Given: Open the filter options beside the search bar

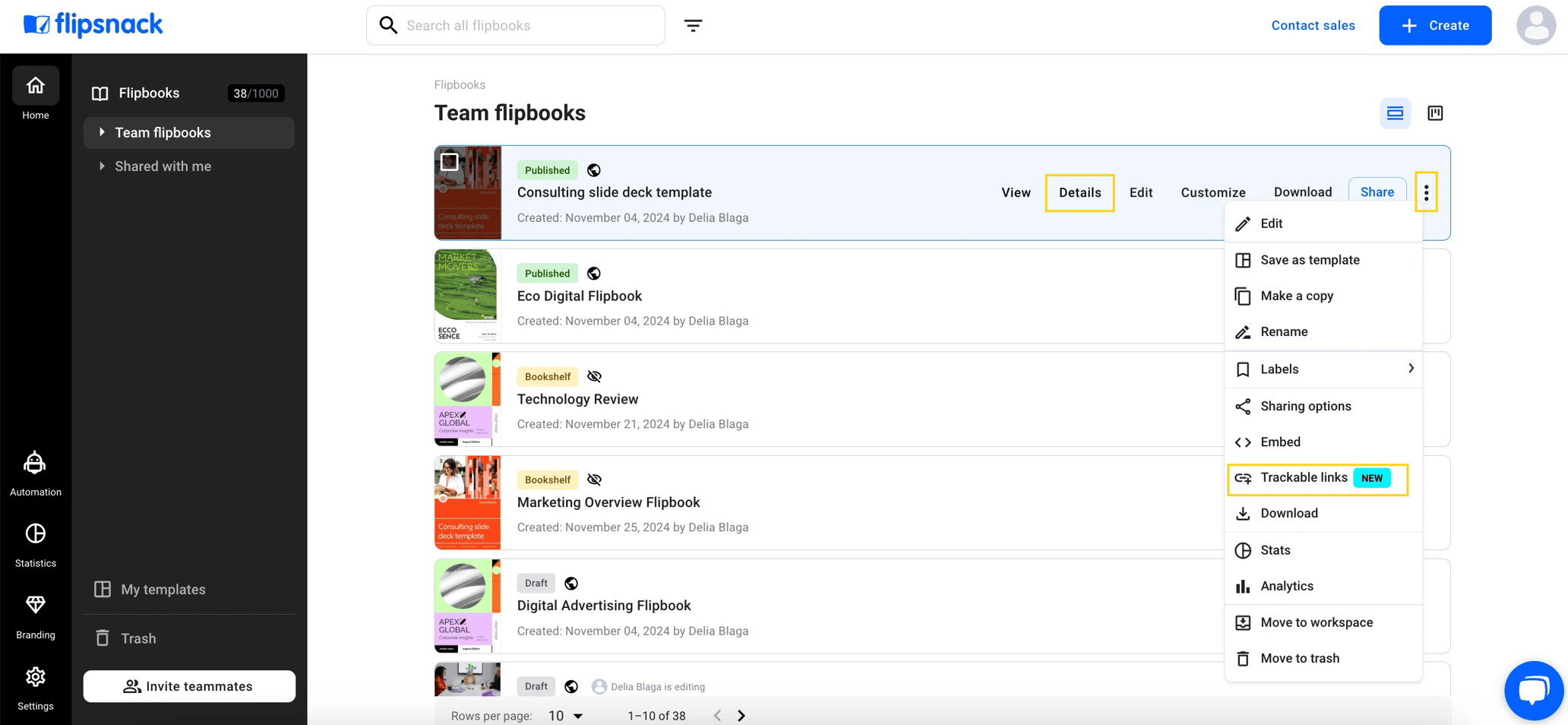Looking at the screenshot, I should 694,25.
